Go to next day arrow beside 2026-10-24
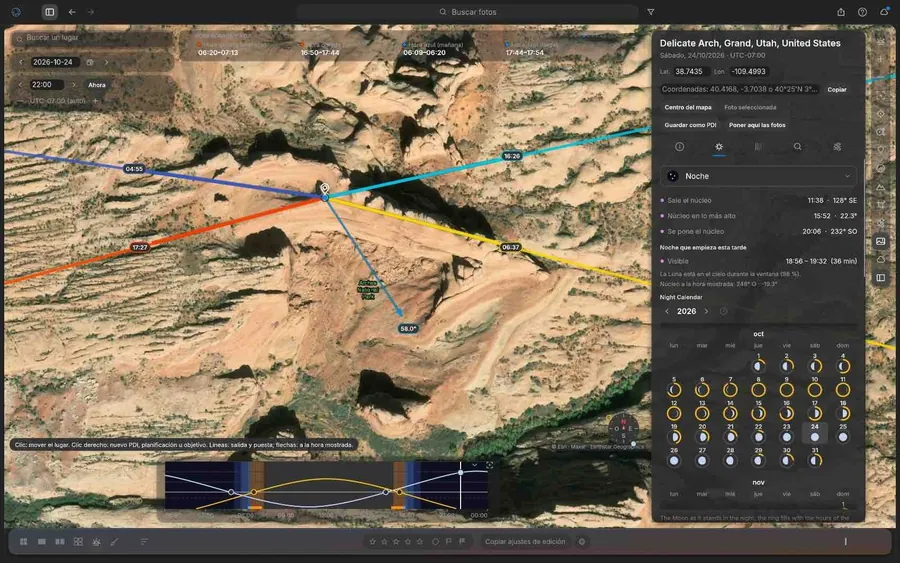 106,62
